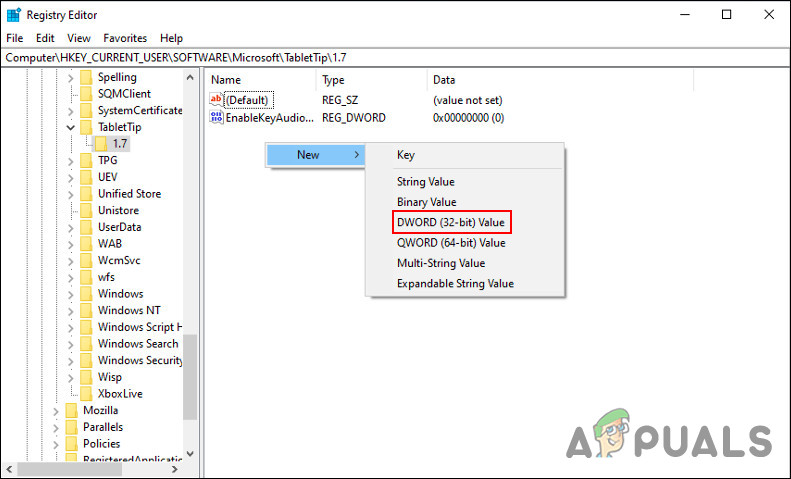Collapse the TabletTip tree node
Screen dimensions: 791x479
(x=71, y=128)
